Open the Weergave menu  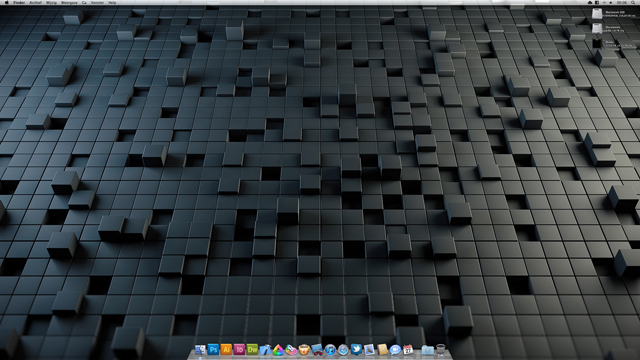69,2
